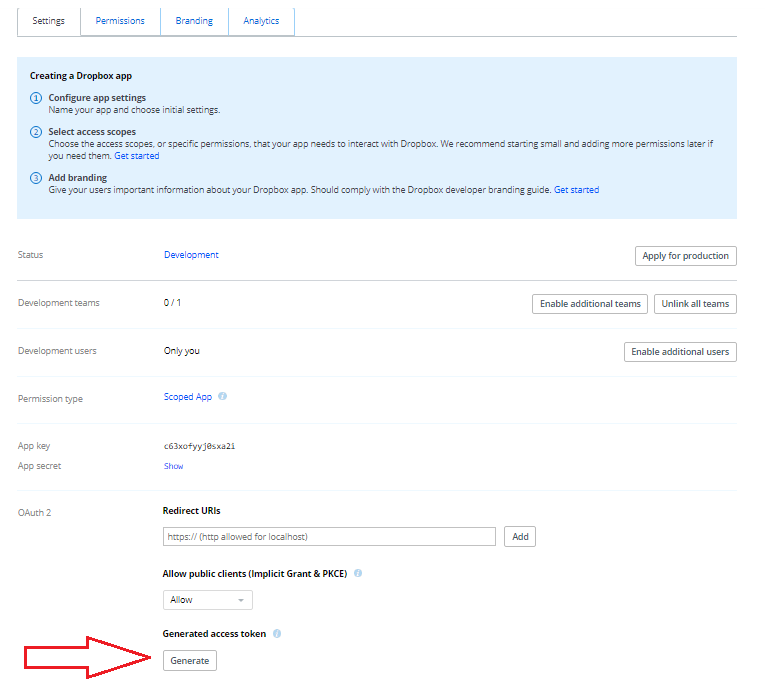765x683 pixels.
Task: Open the Scoped App link
Action: tap(188, 397)
